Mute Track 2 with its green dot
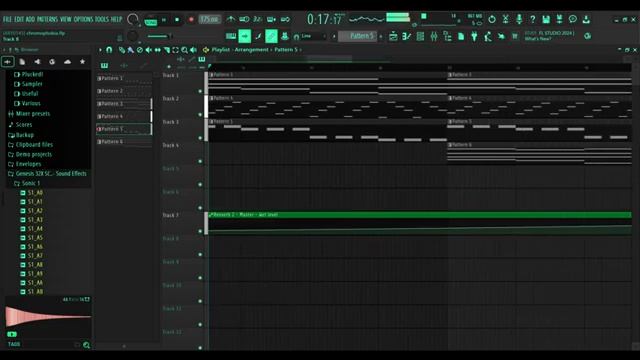 coord(200,114)
